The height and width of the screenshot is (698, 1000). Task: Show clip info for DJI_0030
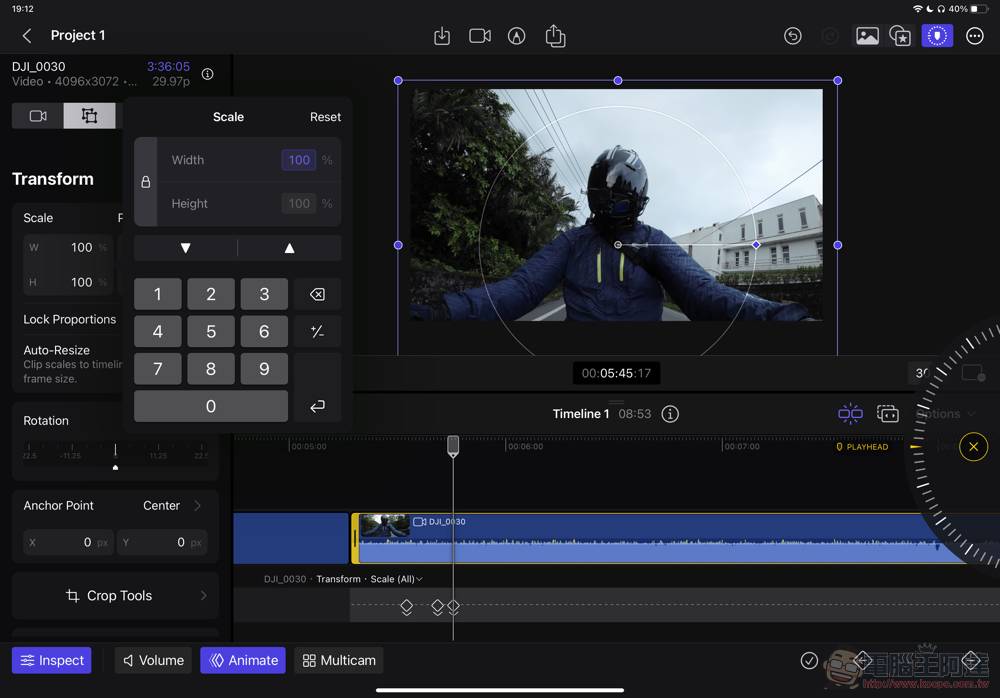pyautogui.click(x=207, y=74)
